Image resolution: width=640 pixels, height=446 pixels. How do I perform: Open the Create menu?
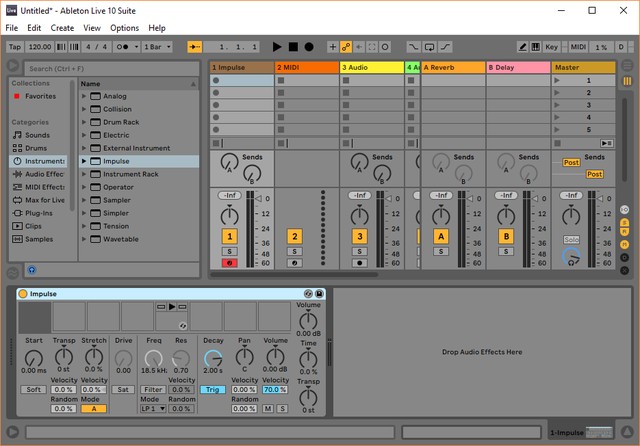[62, 28]
